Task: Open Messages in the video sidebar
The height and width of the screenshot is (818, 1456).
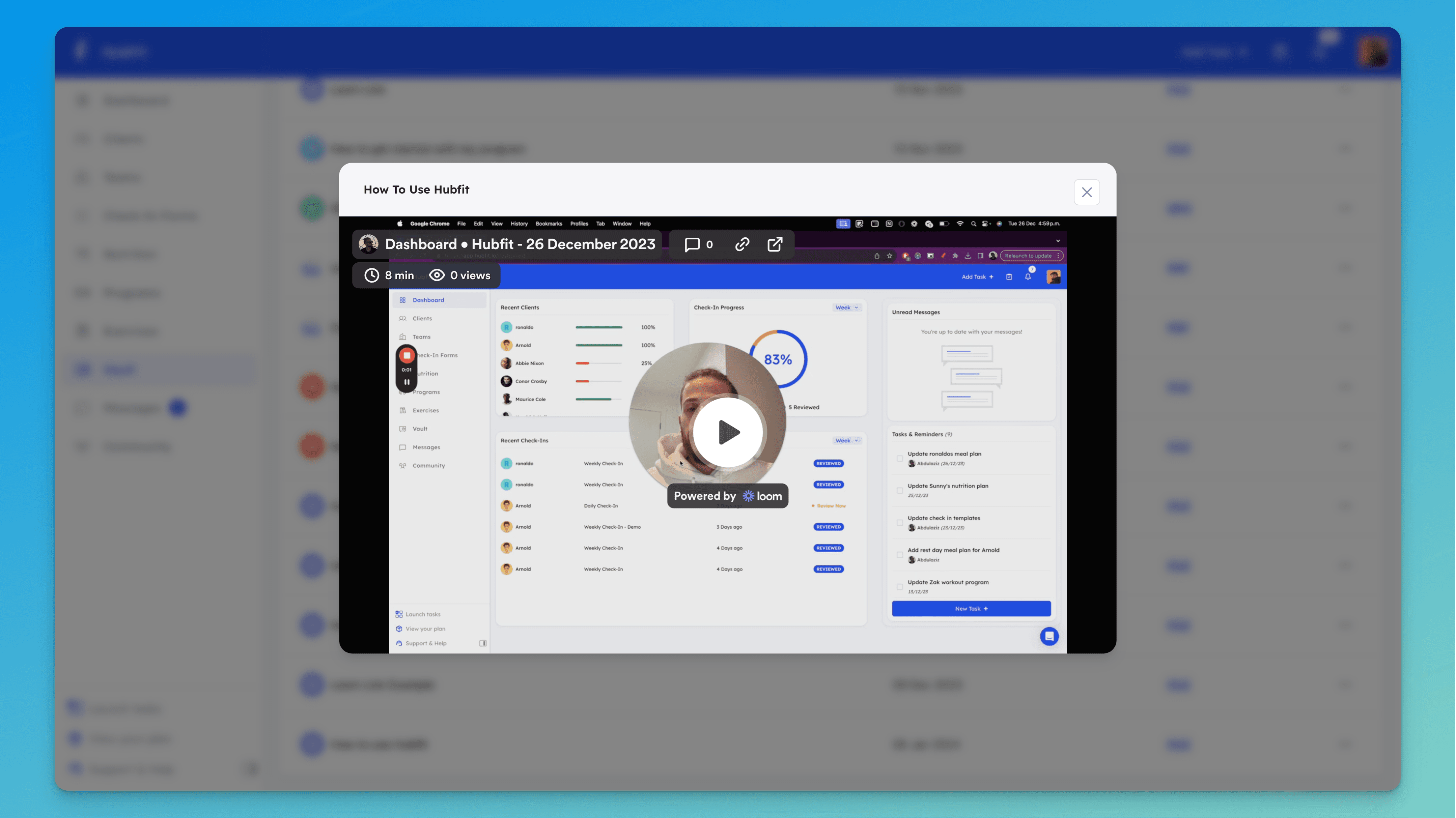Action: (x=426, y=447)
